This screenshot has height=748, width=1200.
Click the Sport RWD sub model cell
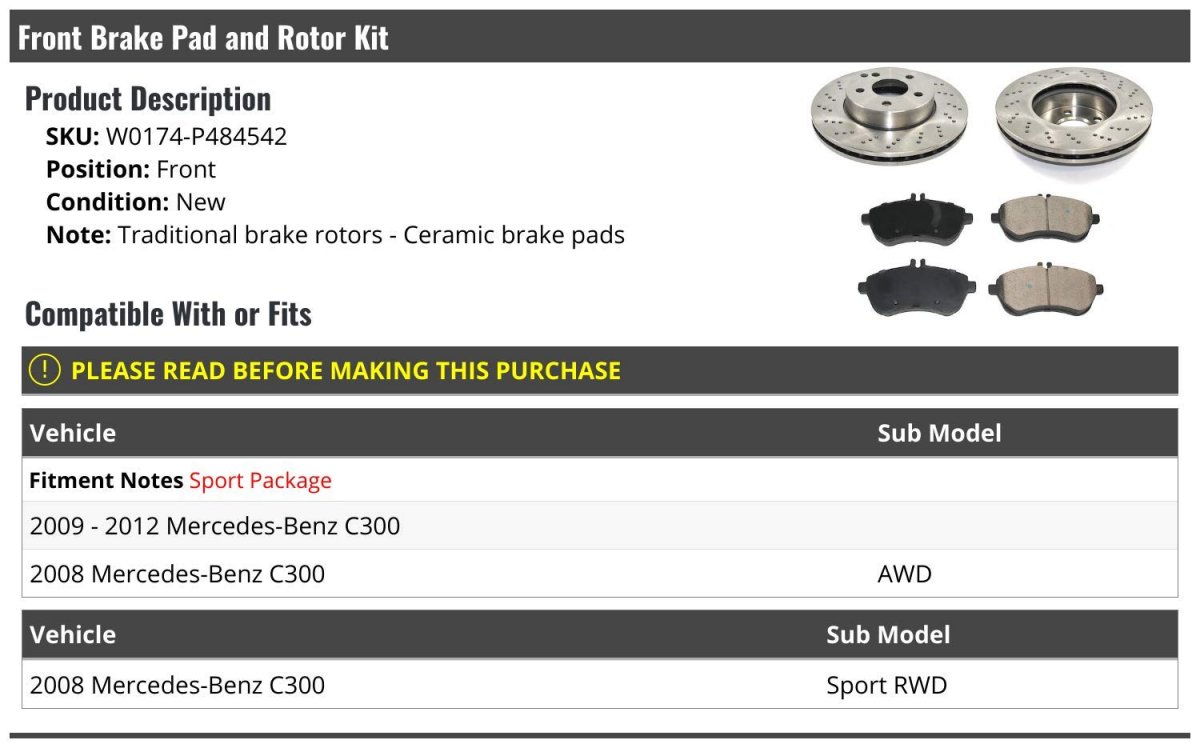[886, 686]
